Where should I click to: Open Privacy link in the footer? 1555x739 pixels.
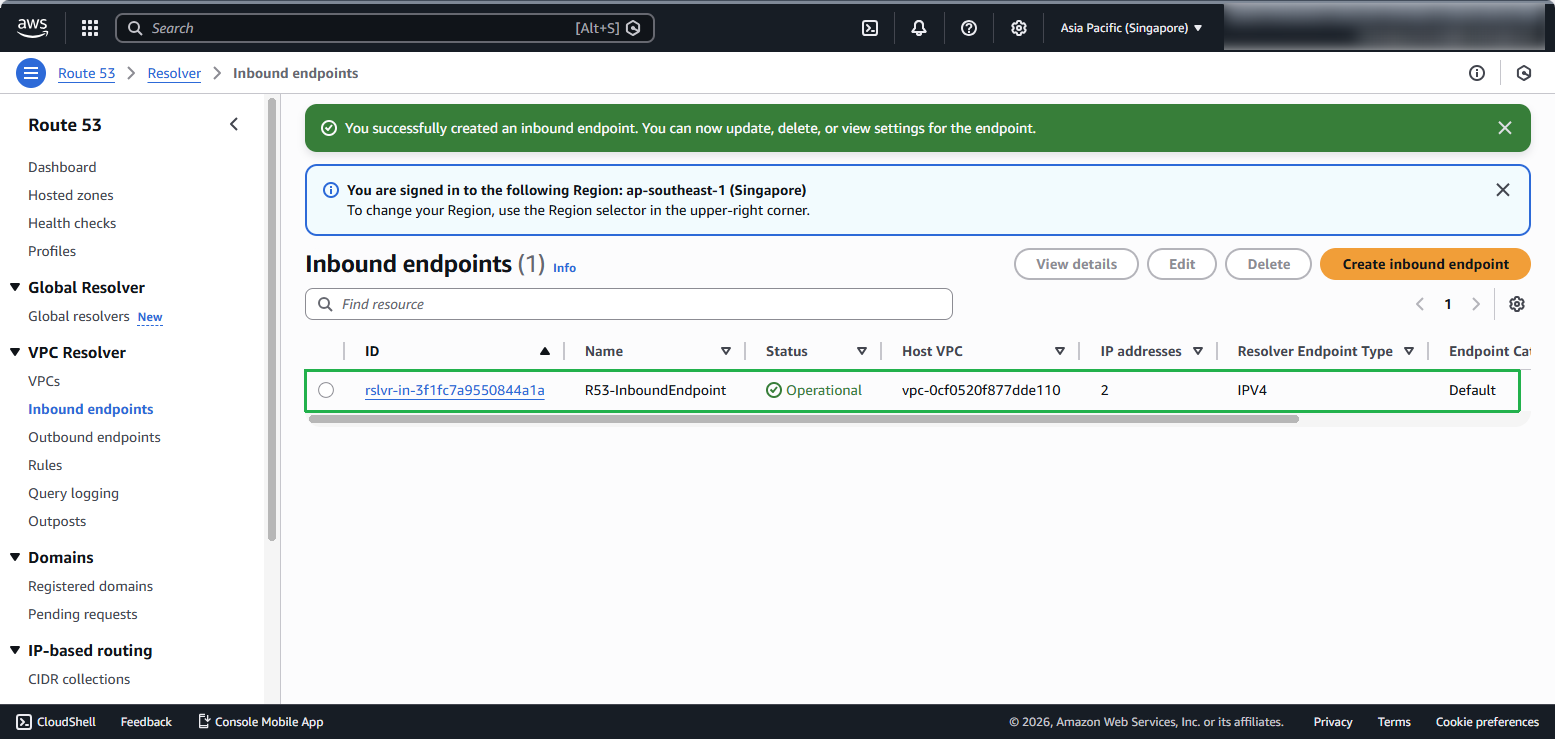click(1333, 722)
